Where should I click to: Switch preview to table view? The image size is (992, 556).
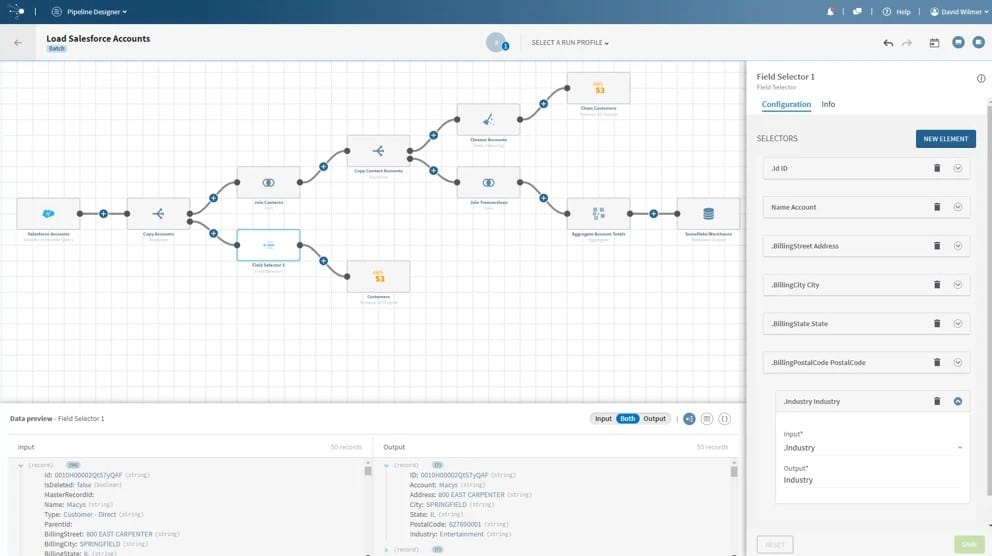pos(707,419)
